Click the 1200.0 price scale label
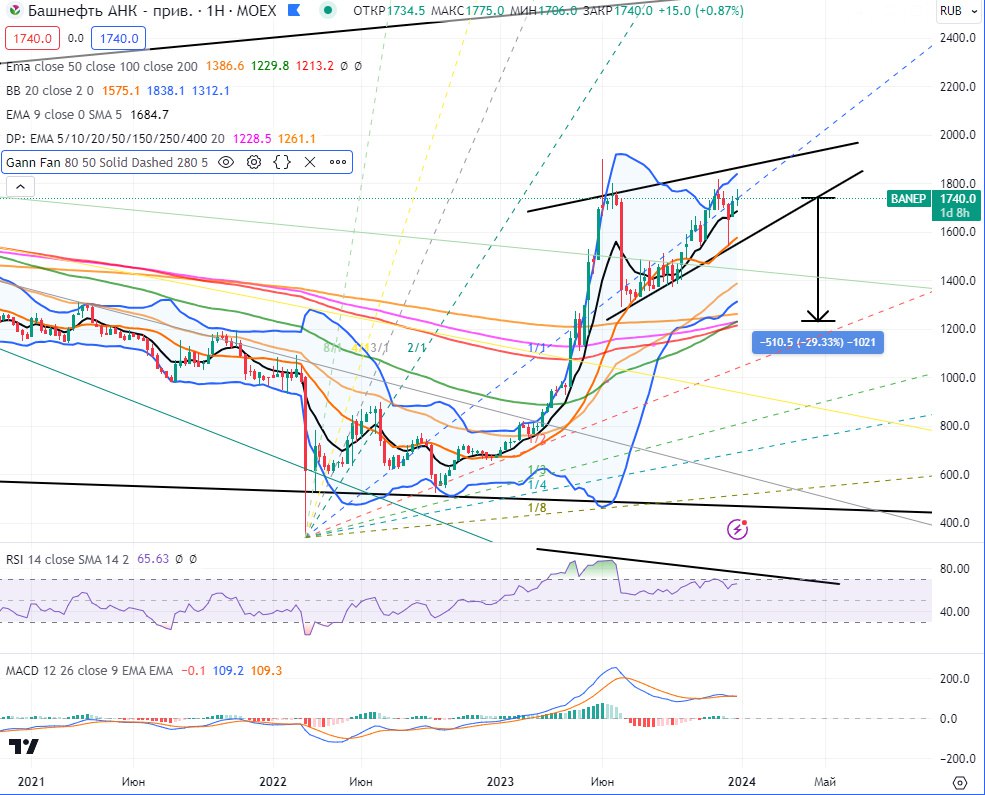This screenshot has width=985, height=795. pyautogui.click(x=957, y=329)
